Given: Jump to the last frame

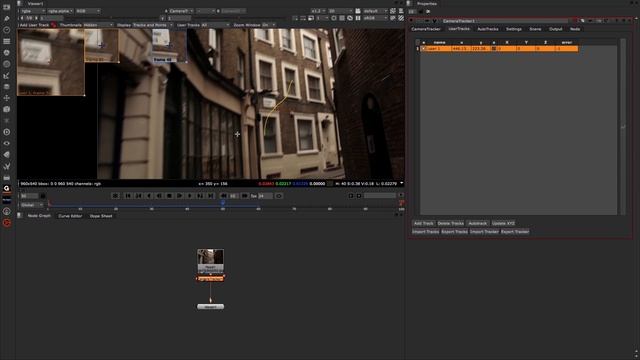Looking at the screenshot, I should tap(211, 196).
